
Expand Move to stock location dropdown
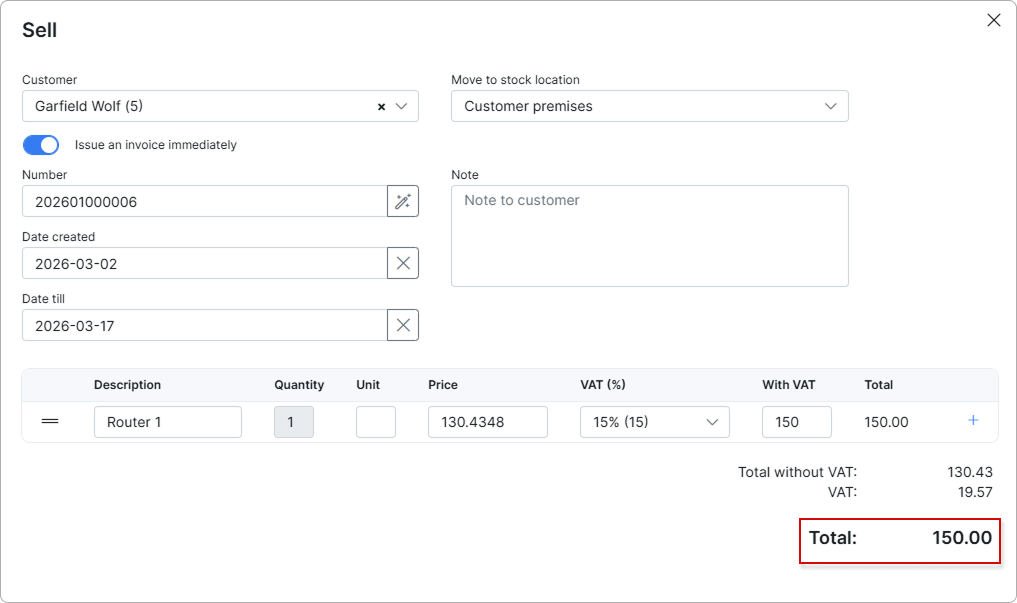pos(649,106)
